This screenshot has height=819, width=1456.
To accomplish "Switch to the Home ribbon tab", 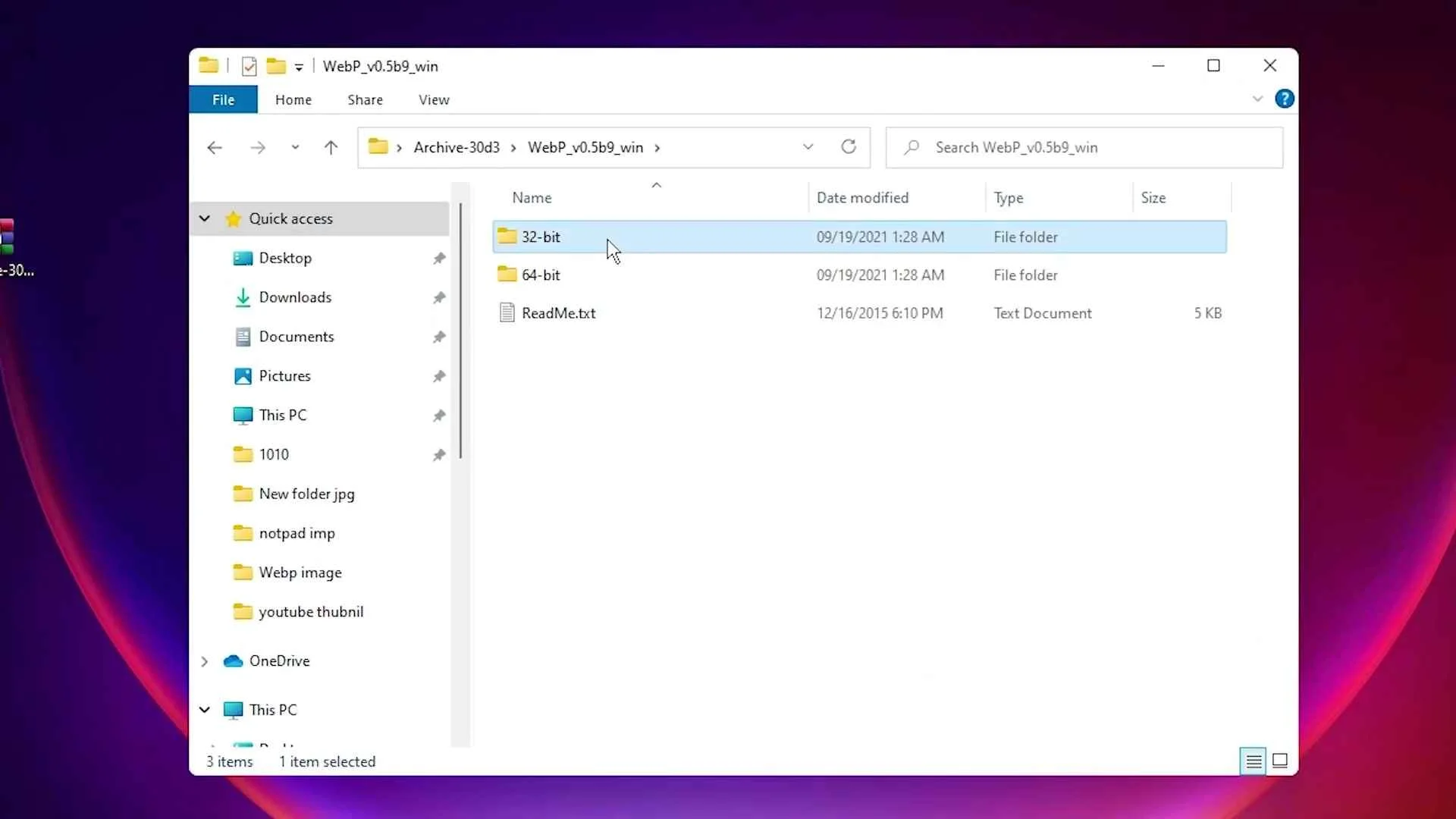I will 293,99.
